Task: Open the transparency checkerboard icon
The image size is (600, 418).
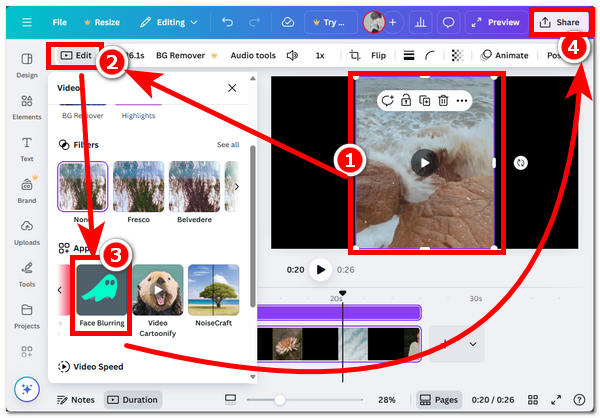Action: tap(457, 55)
